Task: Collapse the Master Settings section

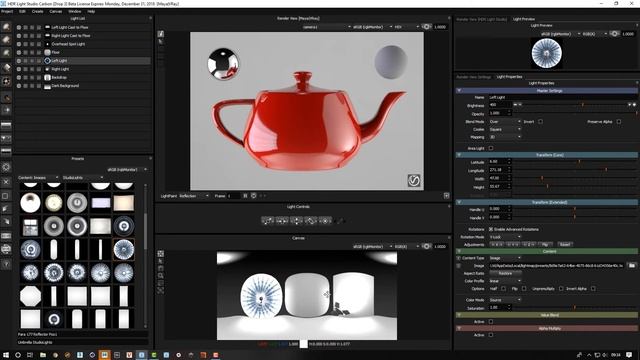Action: pyautogui.click(x=459, y=91)
